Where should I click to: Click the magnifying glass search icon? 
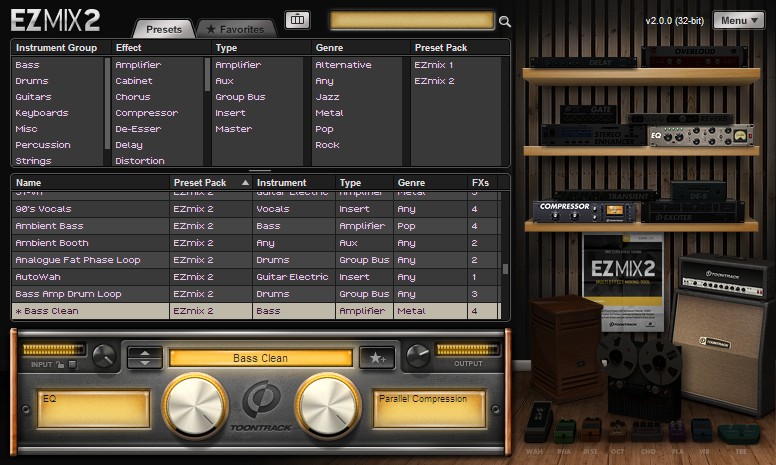point(504,21)
